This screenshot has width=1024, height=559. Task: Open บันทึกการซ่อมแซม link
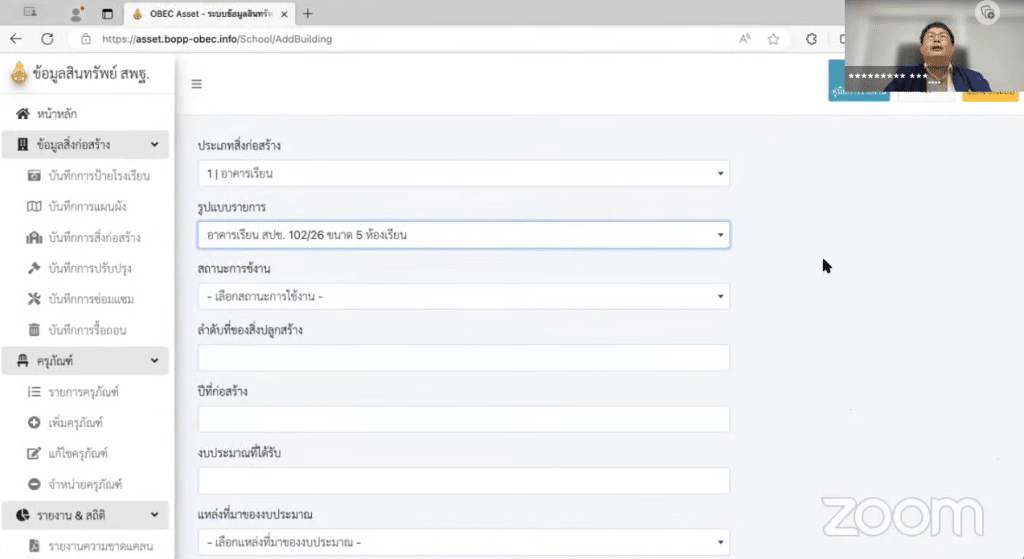91,299
